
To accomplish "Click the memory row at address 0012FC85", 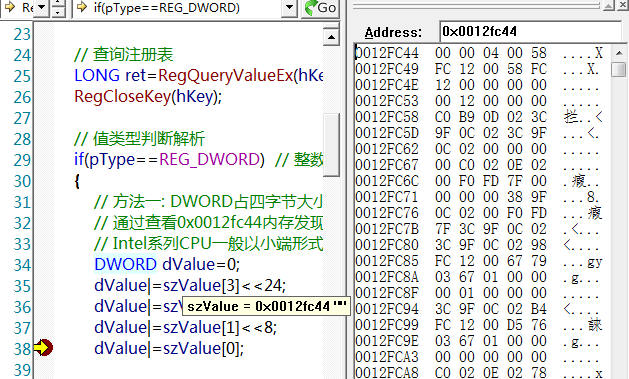I will pyautogui.click(x=479, y=261).
